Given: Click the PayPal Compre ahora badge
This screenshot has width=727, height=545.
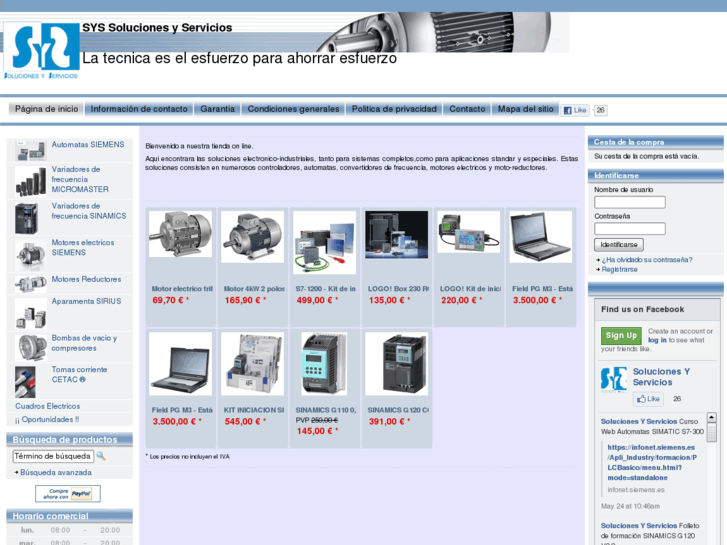Looking at the screenshot, I should pyautogui.click(x=68, y=494).
